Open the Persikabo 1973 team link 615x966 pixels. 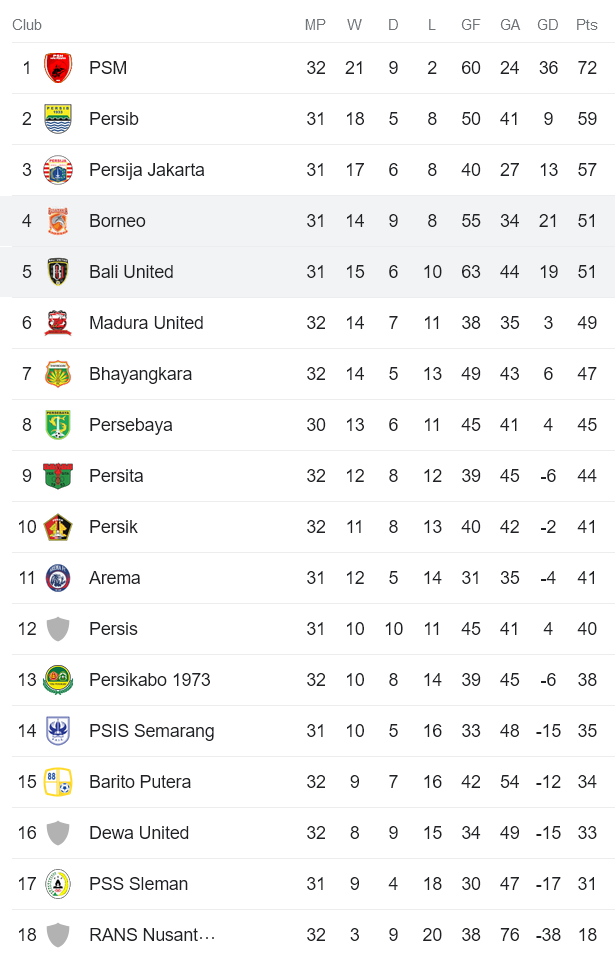[x=150, y=680]
